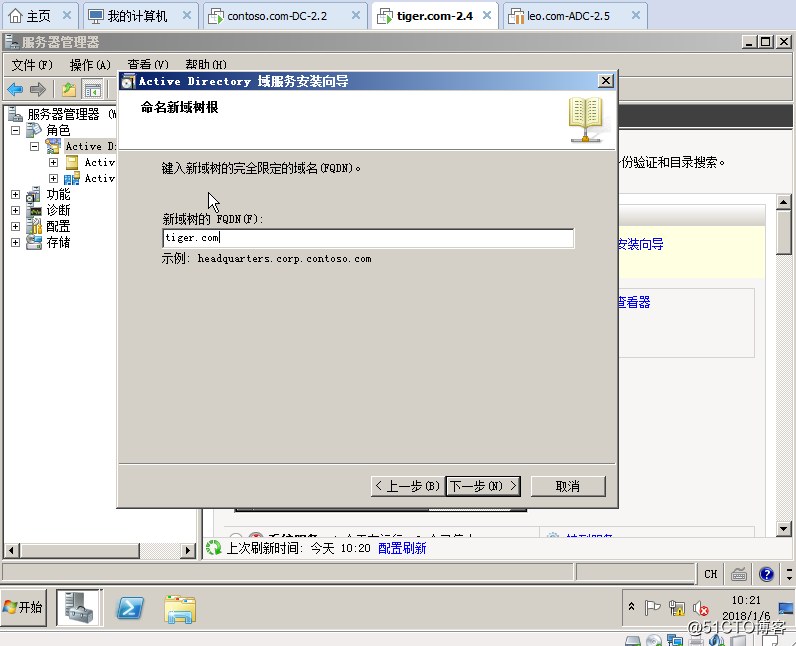This screenshot has height=646, width=796.
Task: Click the Features node icon in tree
Action: 34,194
